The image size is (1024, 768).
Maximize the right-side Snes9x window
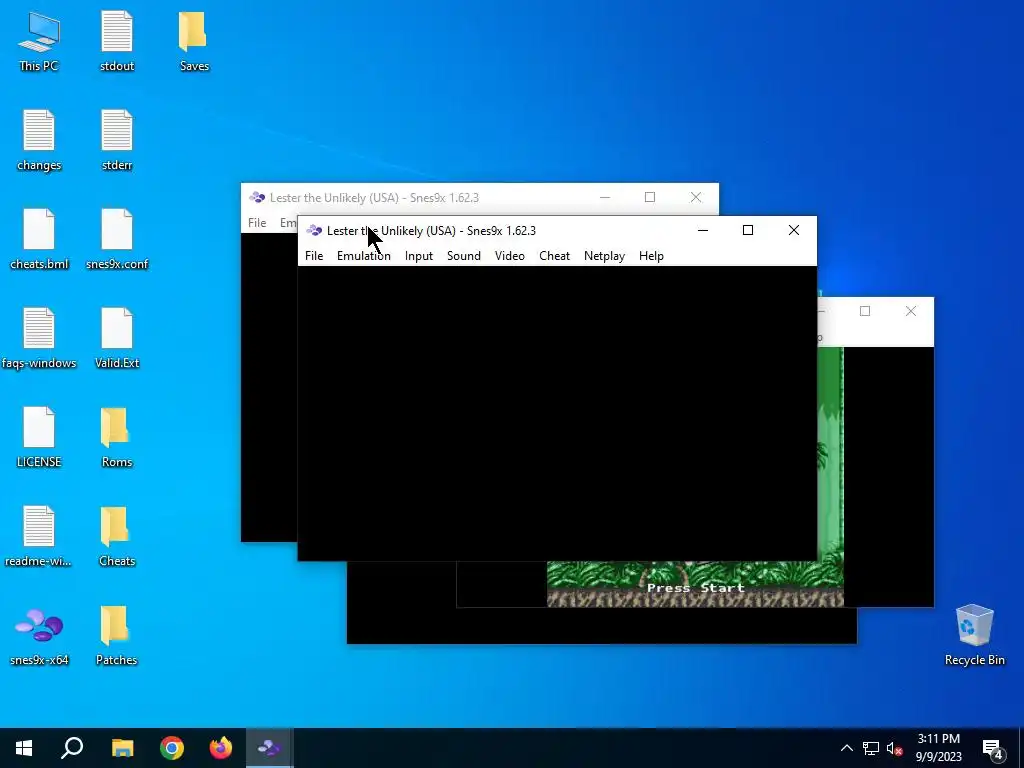[865, 311]
